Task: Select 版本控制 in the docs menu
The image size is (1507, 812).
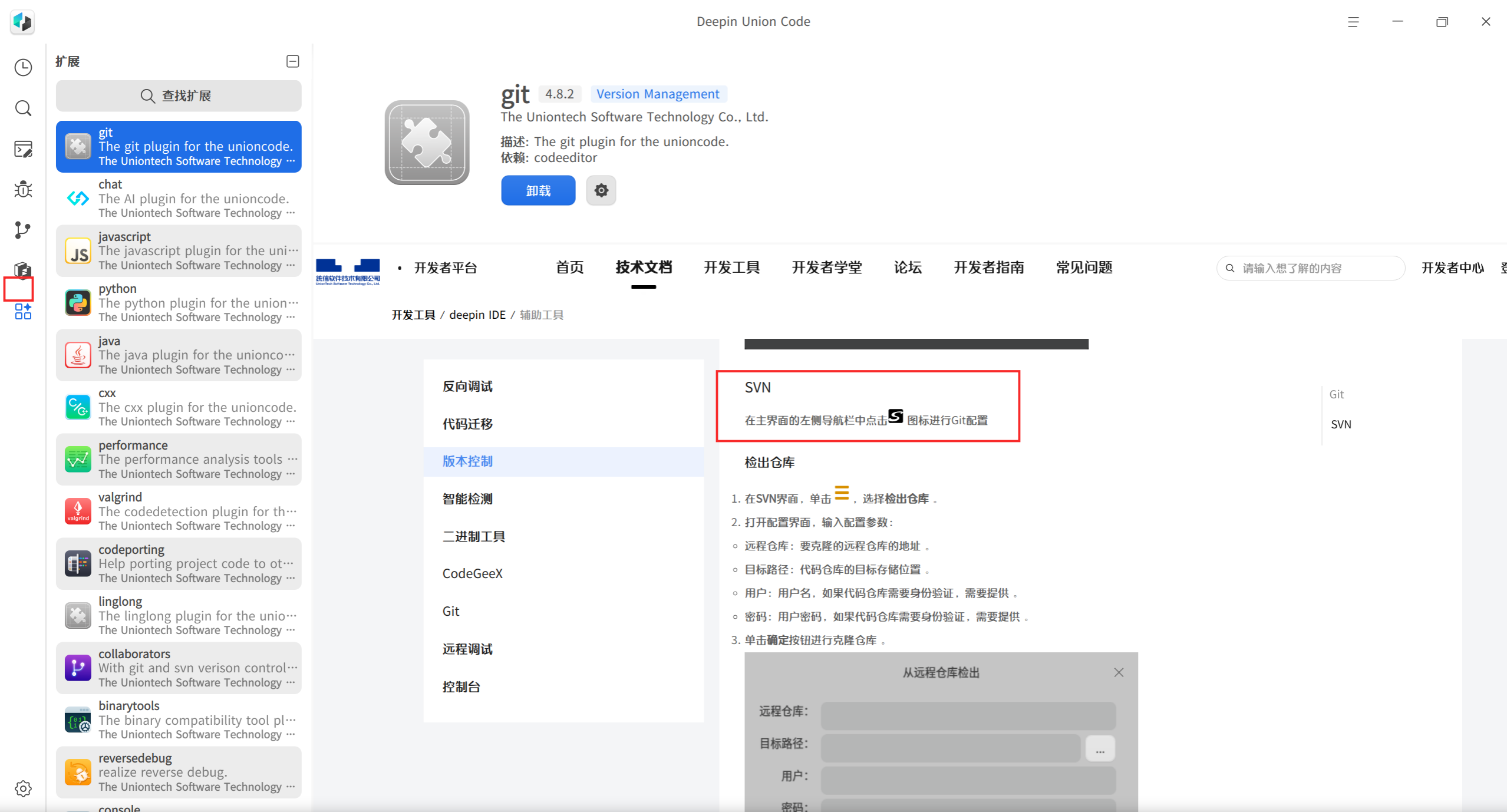Action: (563, 461)
